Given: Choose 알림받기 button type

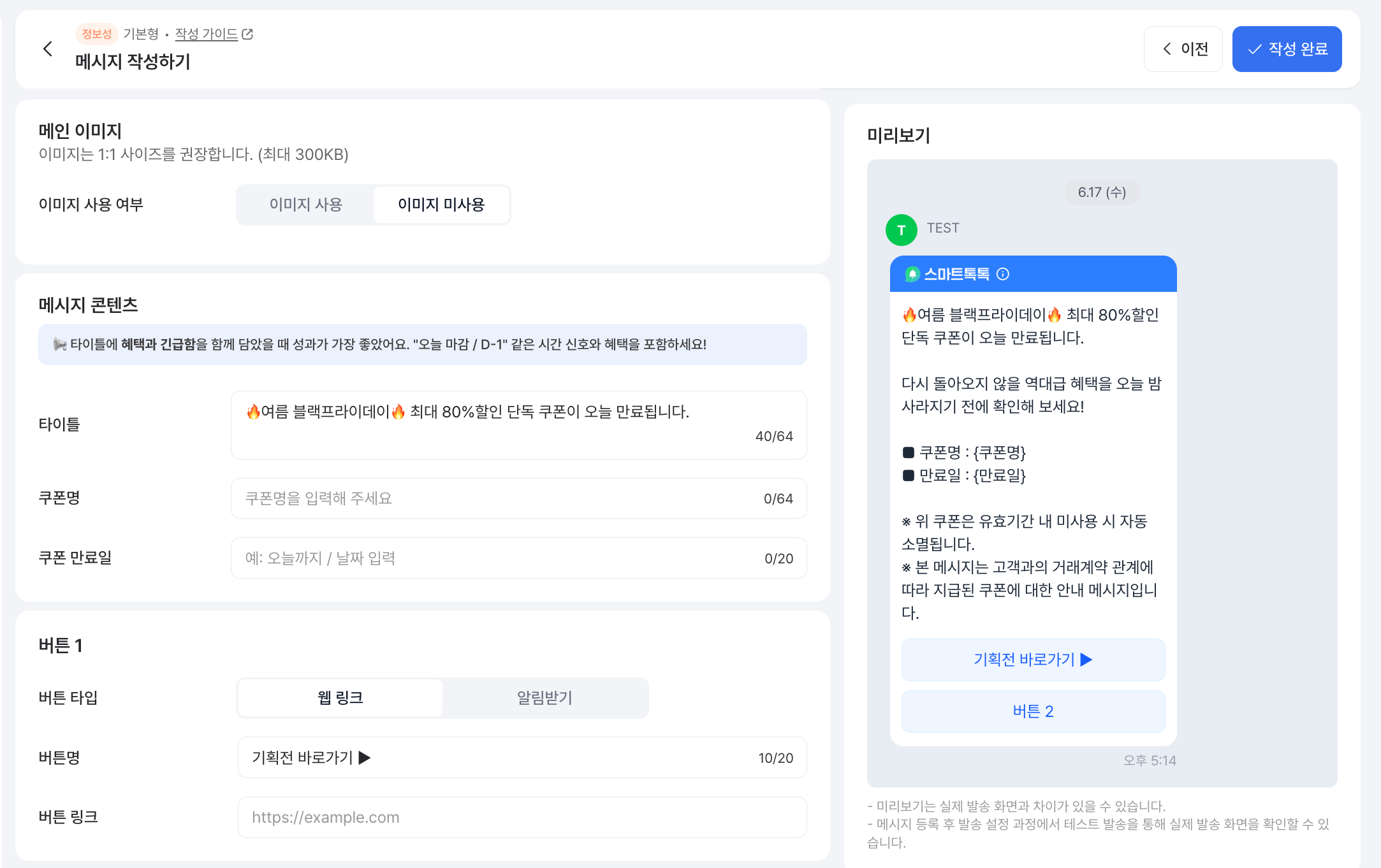Looking at the screenshot, I should click(544, 698).
